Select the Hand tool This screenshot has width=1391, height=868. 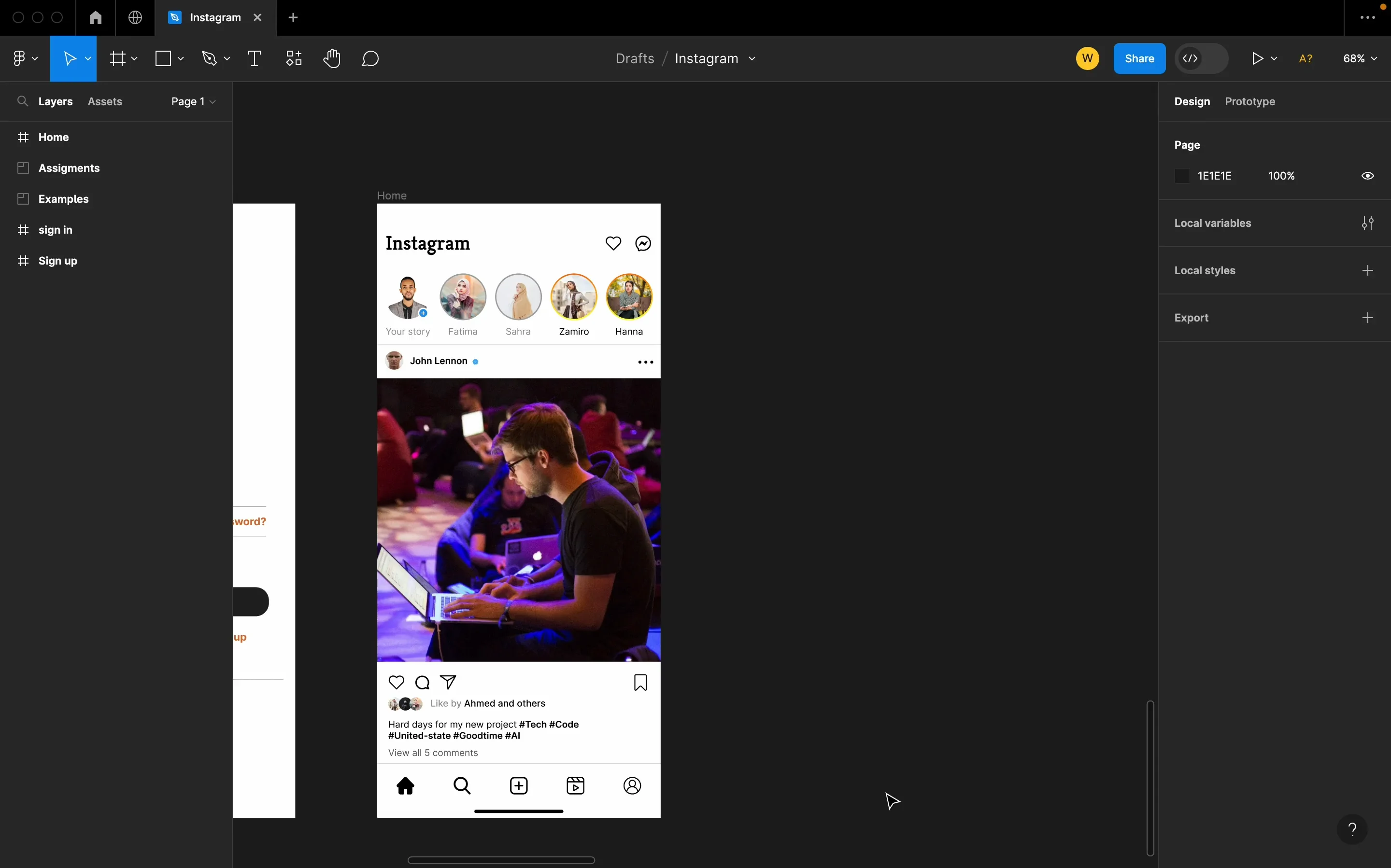coord(332,58)
